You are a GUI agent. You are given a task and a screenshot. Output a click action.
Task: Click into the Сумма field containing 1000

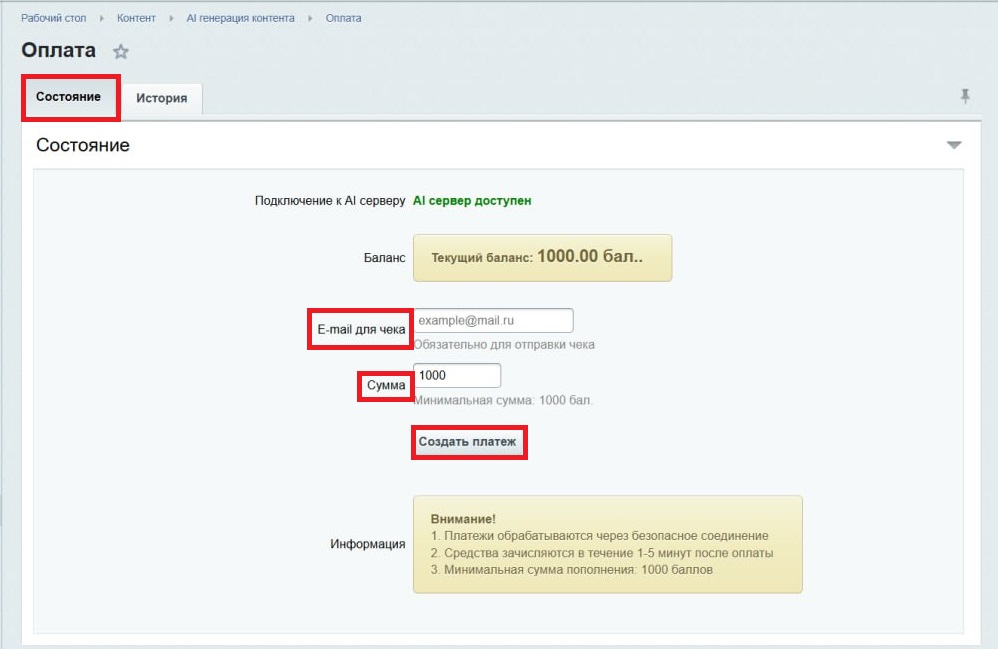[x=457, y=375]
